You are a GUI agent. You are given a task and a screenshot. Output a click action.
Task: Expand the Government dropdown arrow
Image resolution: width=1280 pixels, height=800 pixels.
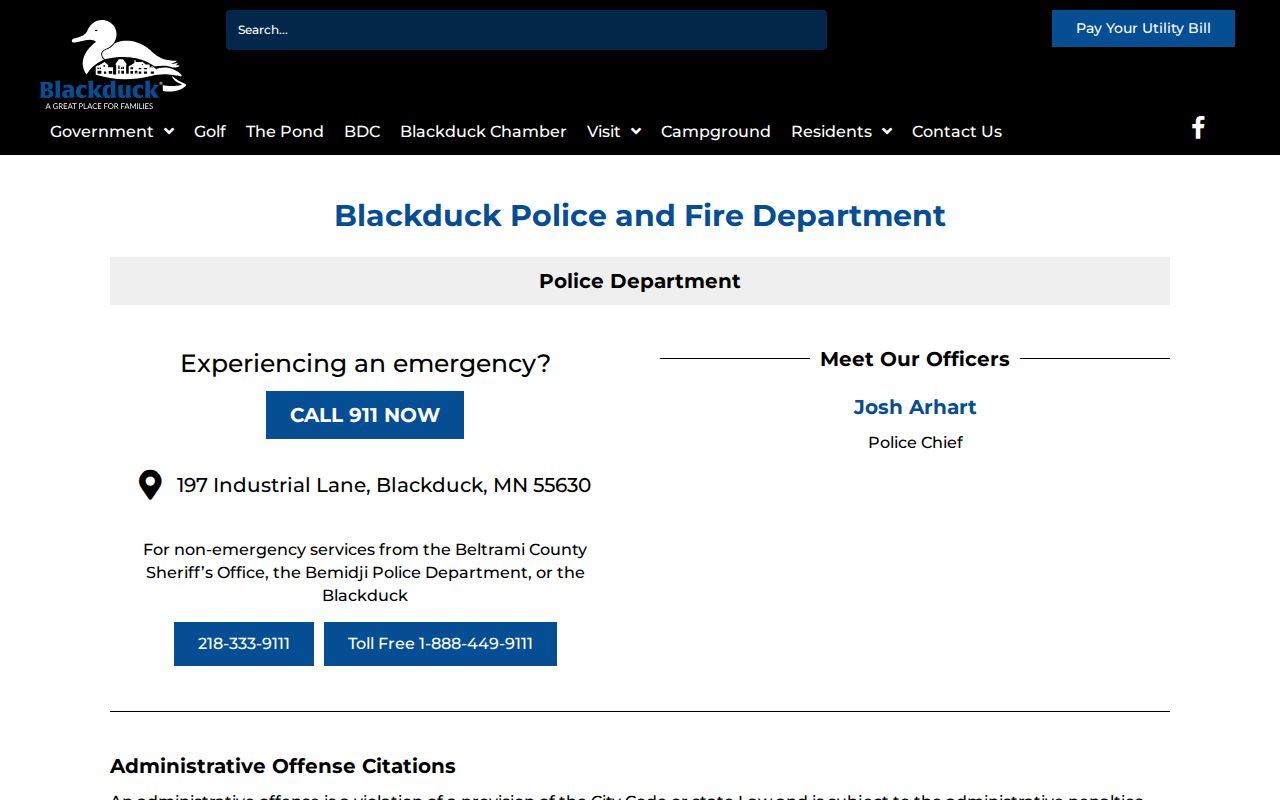(x=169, y=131)
